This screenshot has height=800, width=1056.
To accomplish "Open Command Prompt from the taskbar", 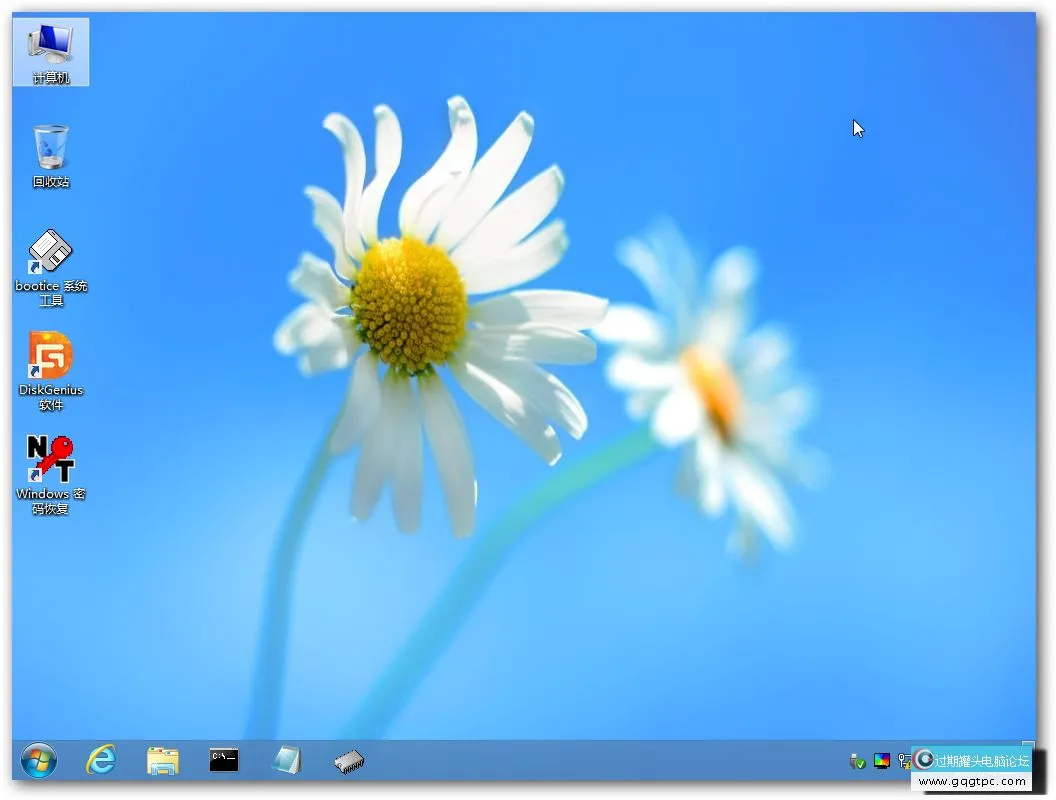I will point(224,761).
